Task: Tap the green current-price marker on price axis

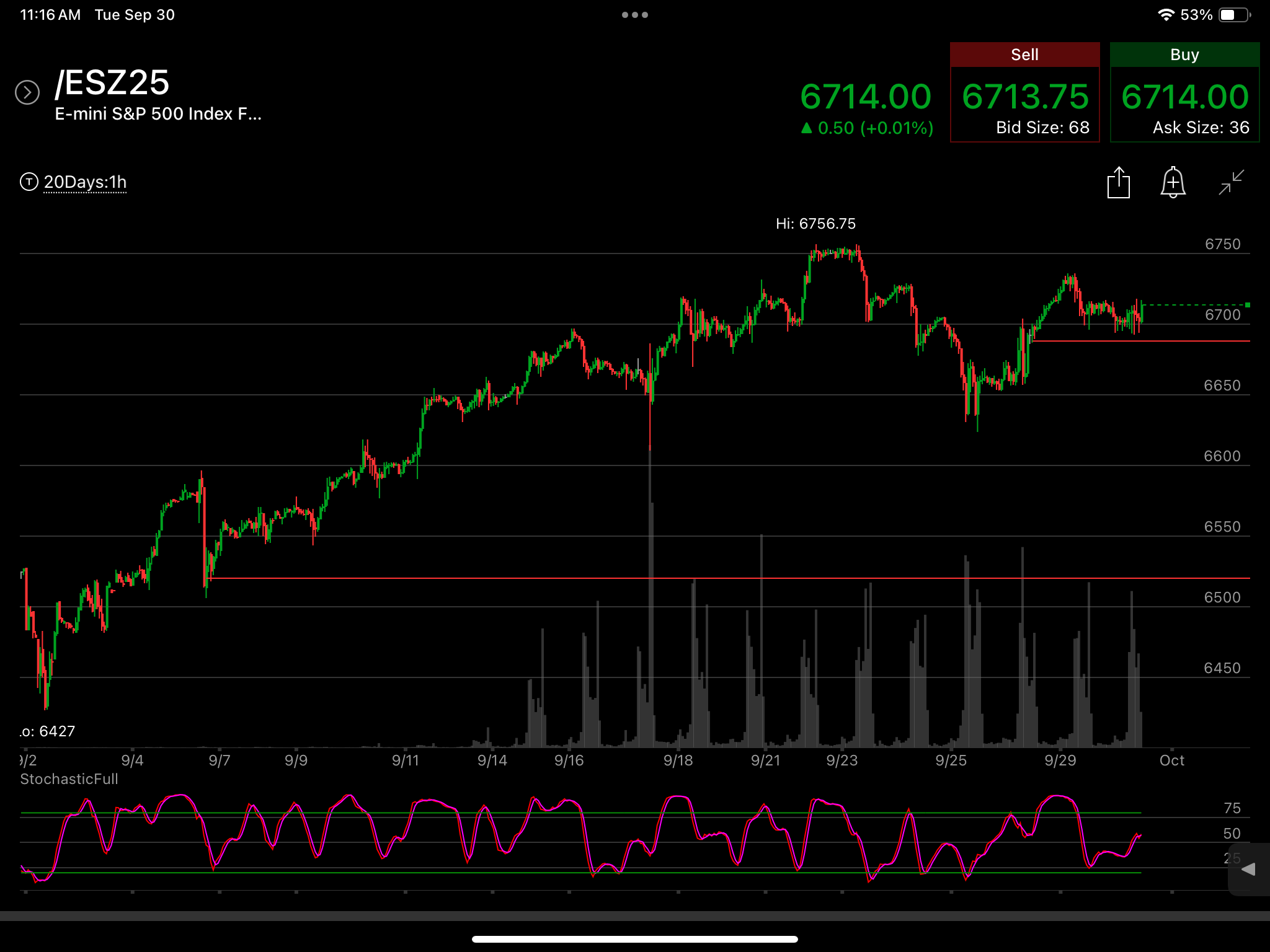Action: click(1248, 305)
